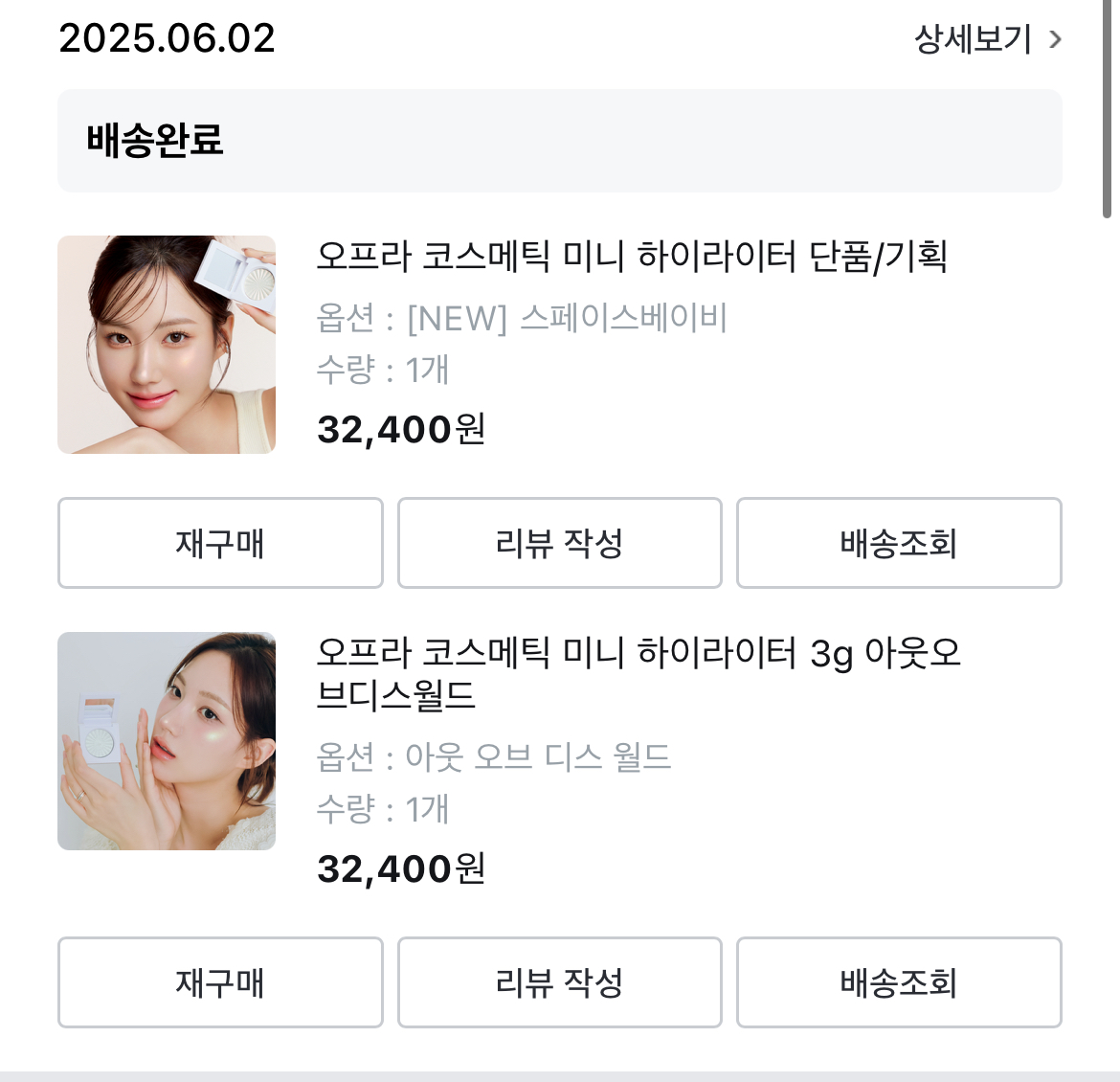Track delivery for the 스페이스베이비 item

tap(898, 543)
